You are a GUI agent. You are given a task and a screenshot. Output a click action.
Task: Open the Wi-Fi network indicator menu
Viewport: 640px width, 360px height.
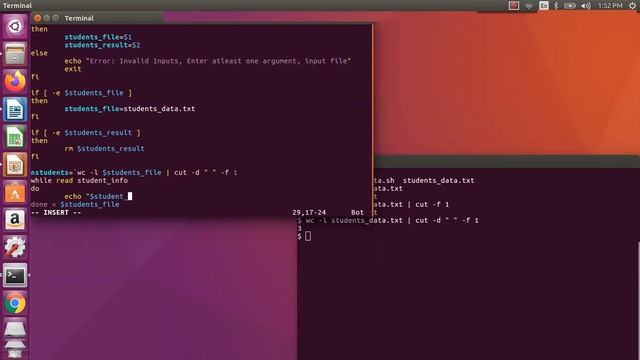(x=529, y=5)
